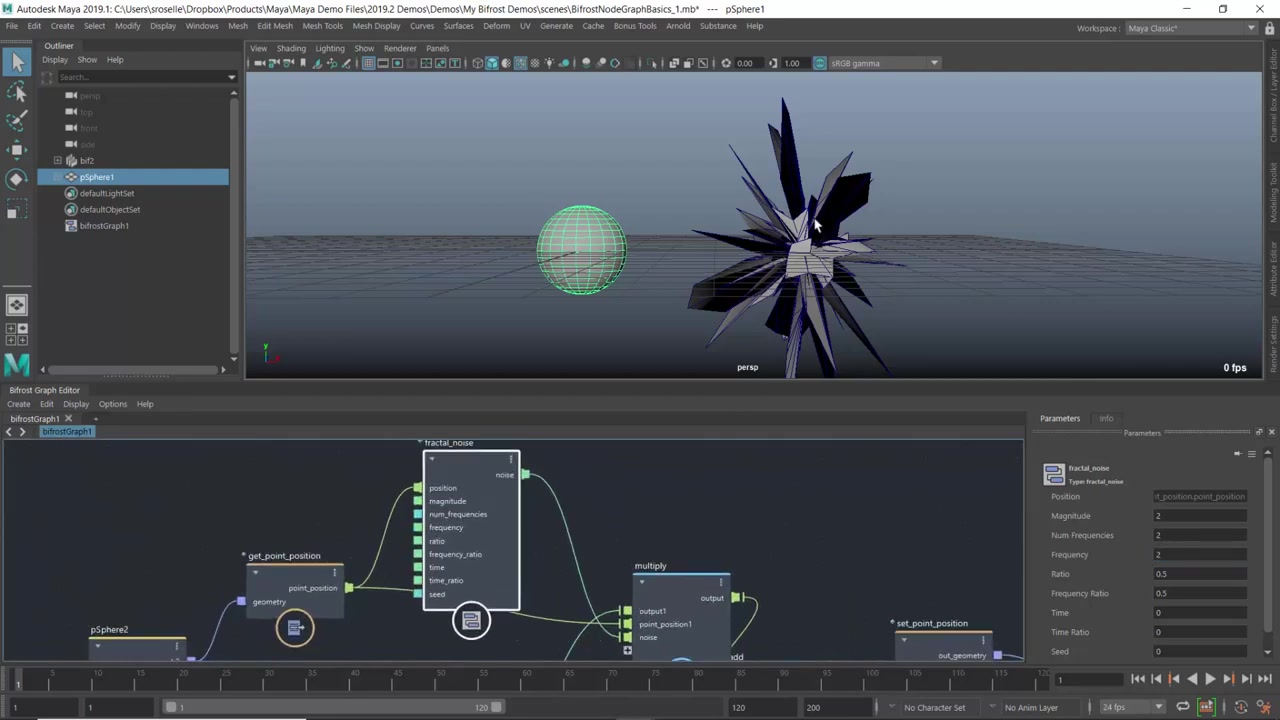Click the Magnitude value field
The image size is (1280, 720).
click(1200, 516)
